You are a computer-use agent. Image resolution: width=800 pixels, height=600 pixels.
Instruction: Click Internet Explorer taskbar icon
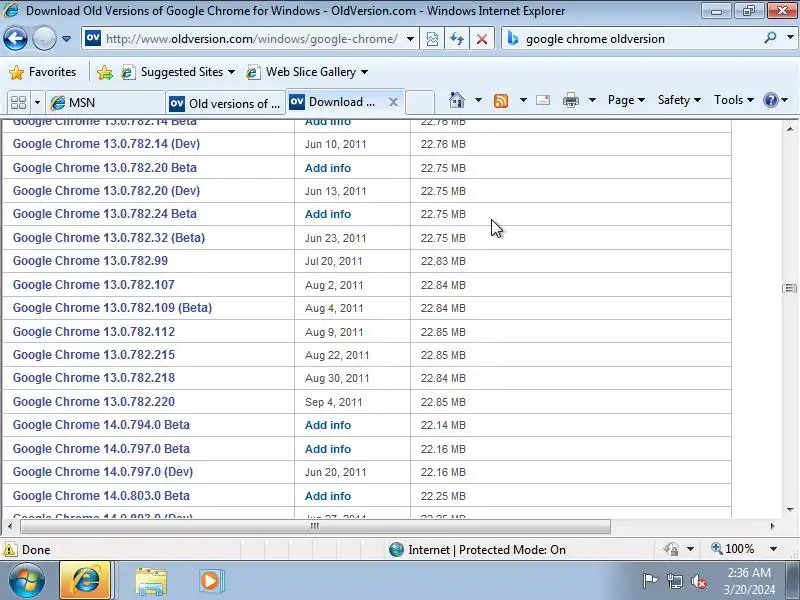pos(85,580)
